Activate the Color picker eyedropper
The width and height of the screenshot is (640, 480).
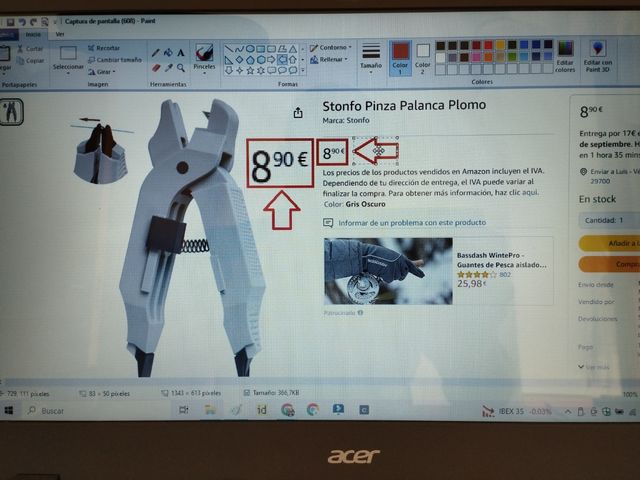[168, 68]
